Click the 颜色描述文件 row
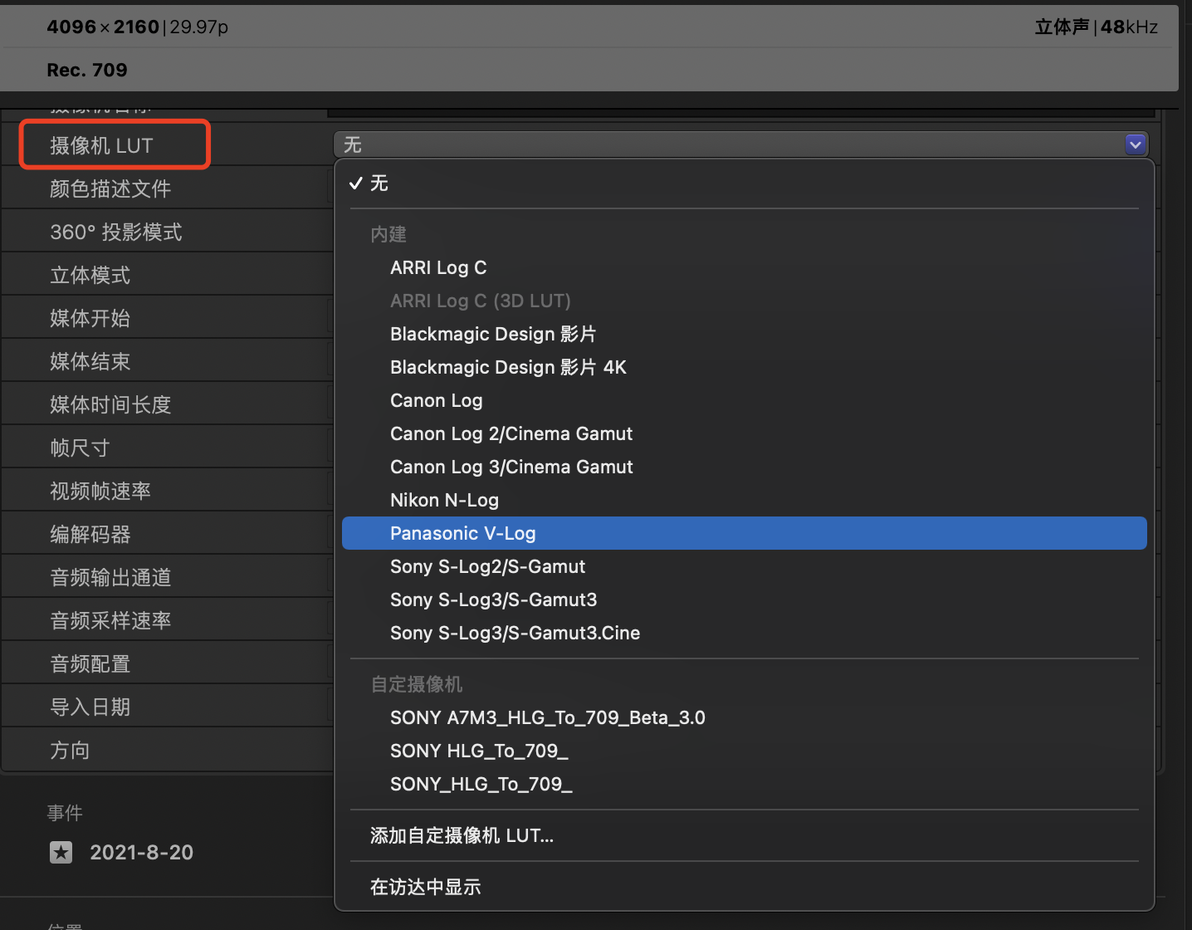This screenshot has height=930, width=1192. (x=167, y=189)
